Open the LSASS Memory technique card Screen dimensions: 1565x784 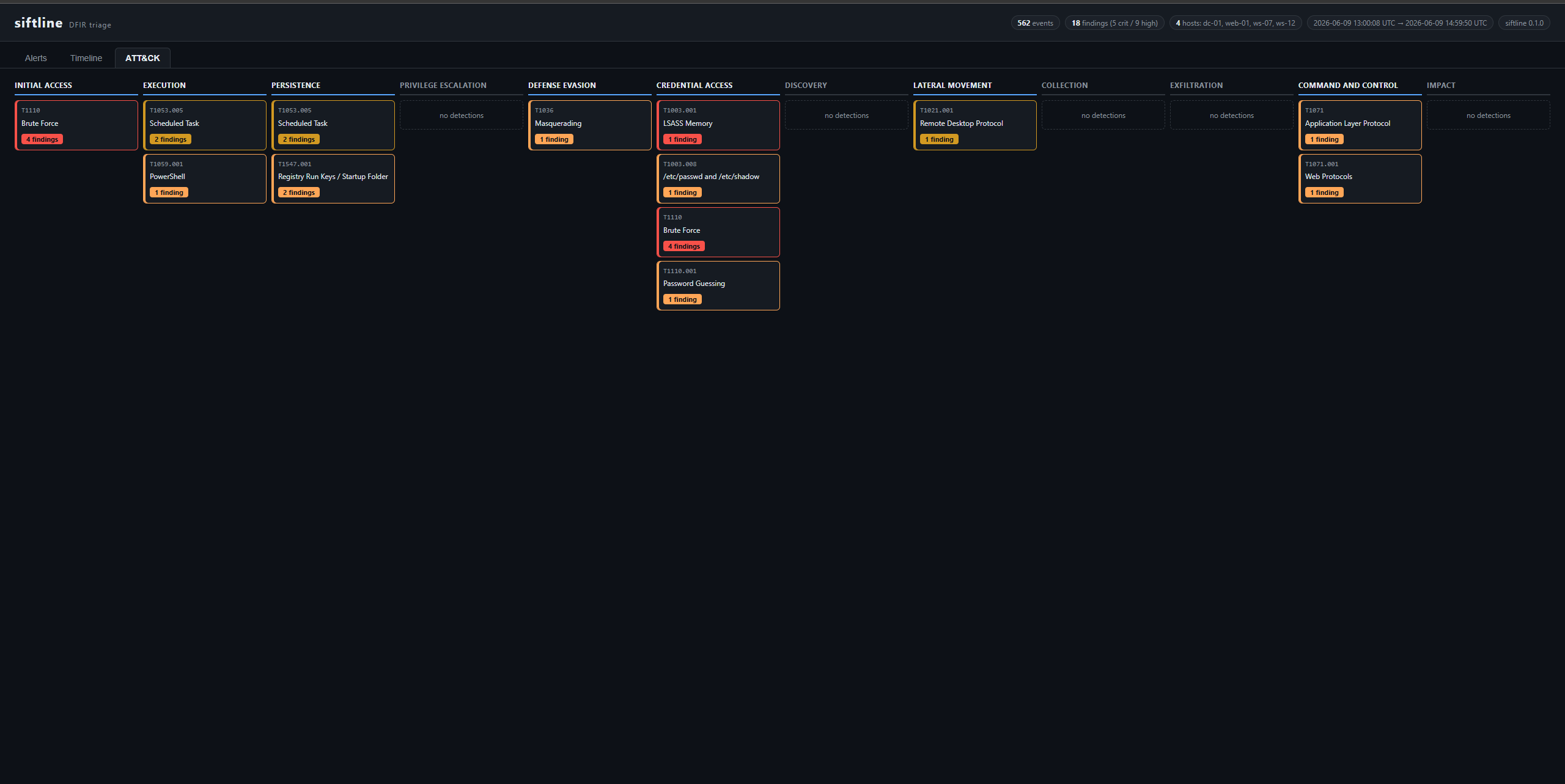coord(718,125)
